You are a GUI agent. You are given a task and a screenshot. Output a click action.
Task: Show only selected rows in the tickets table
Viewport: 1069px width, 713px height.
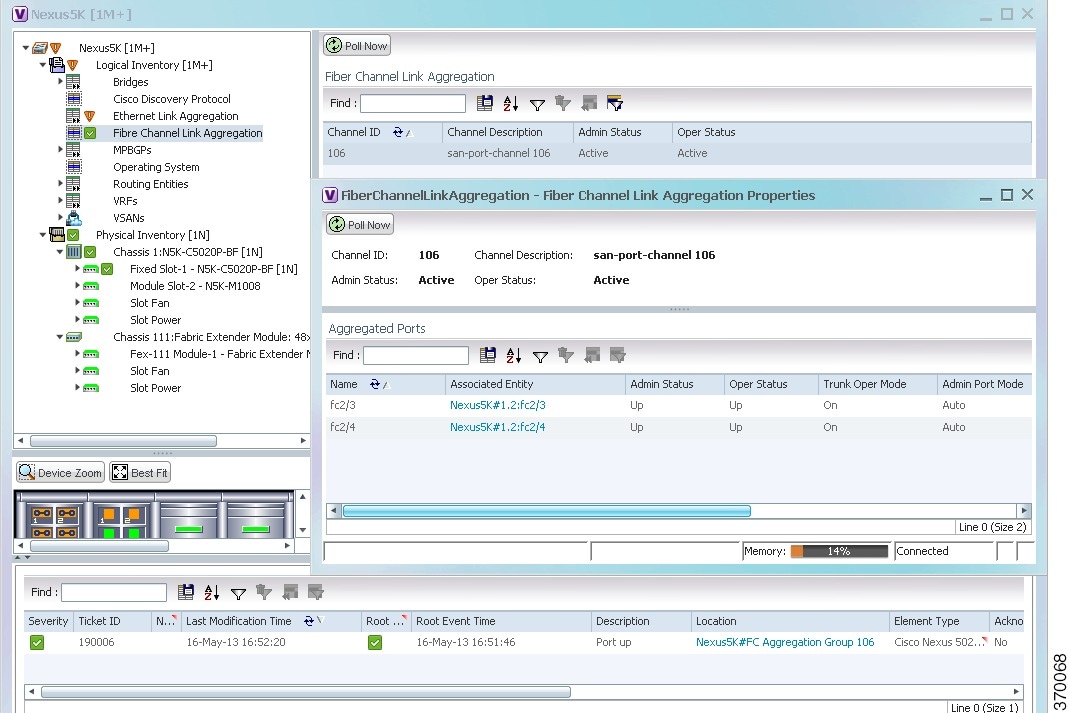click(x=316, y=592)
